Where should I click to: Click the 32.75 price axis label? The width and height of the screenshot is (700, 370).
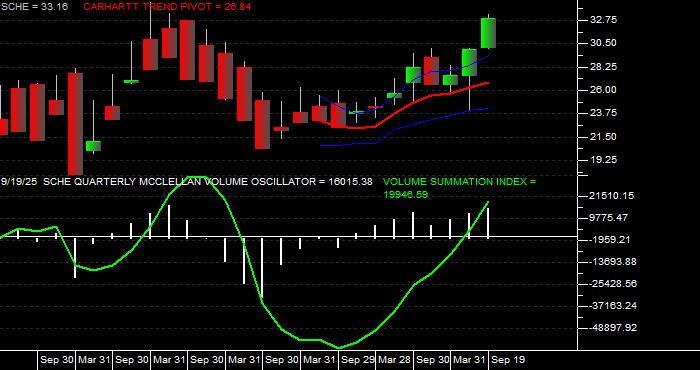(603, 20)
